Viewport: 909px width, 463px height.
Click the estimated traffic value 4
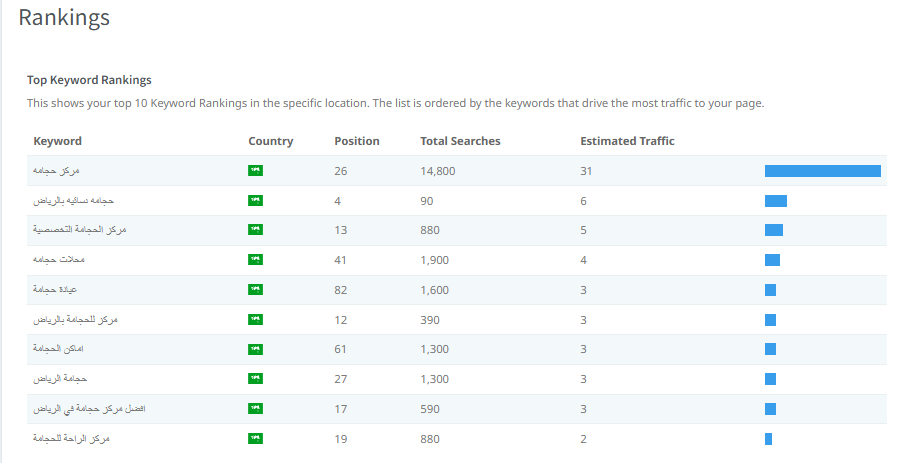click(x=583, y=260)
